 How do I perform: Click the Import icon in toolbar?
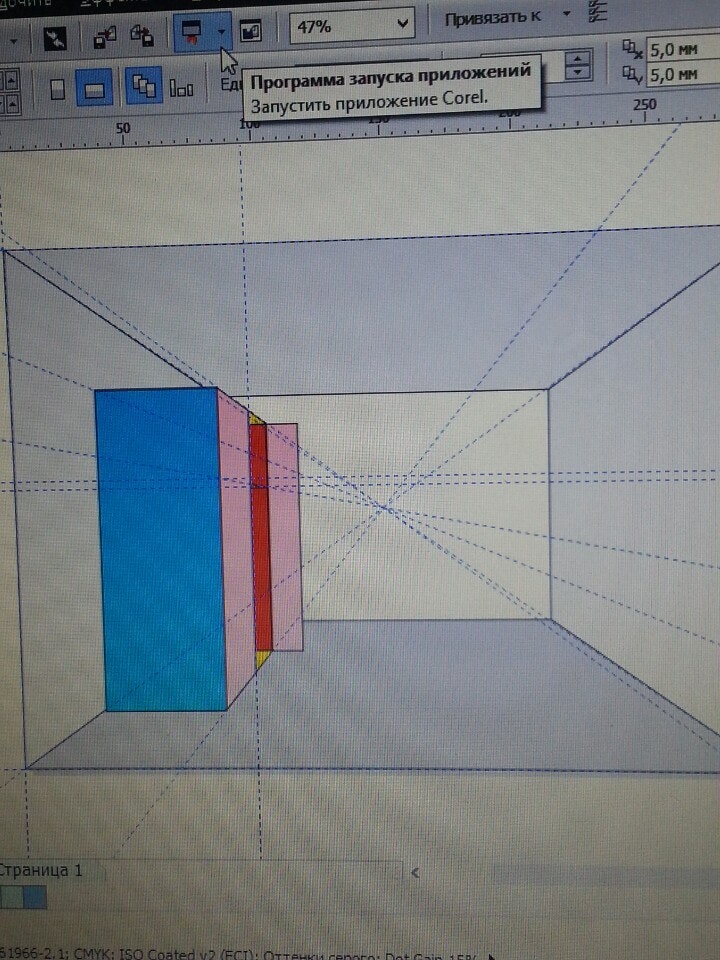[x=105, y=37]
